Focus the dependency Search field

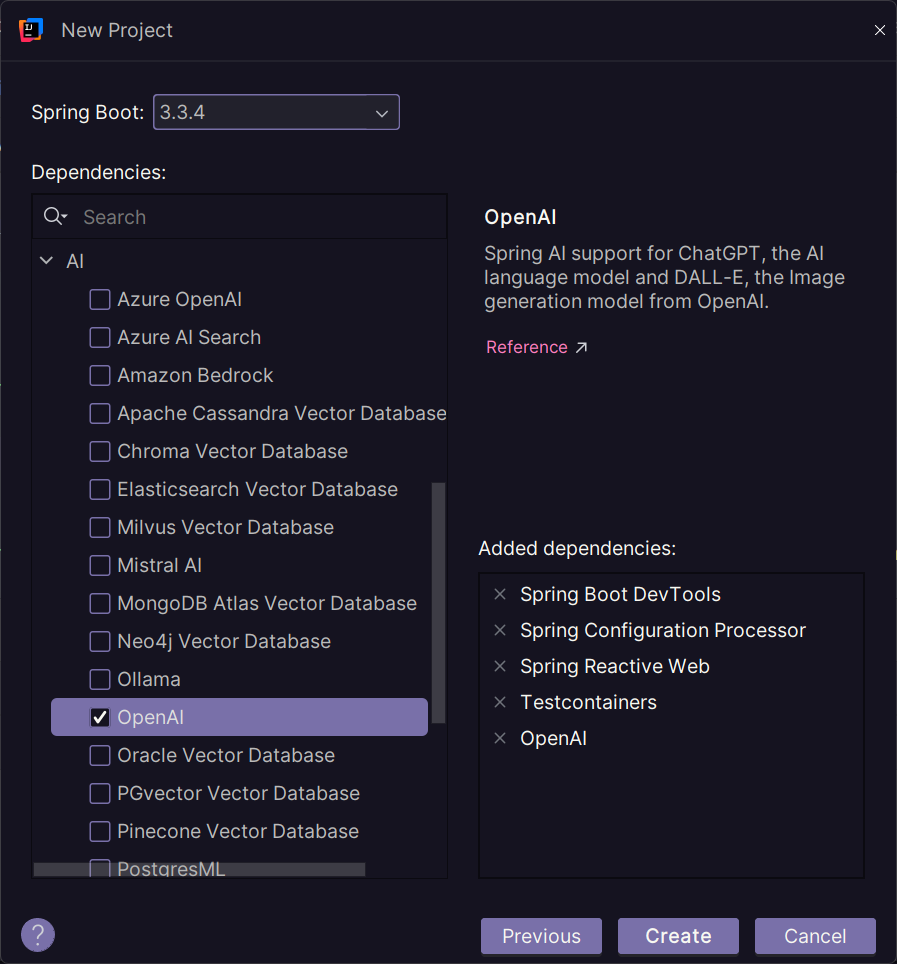(x=260, y=217)
